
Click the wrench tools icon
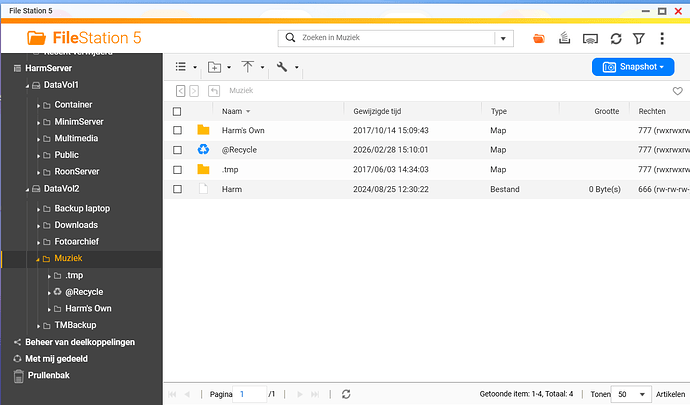point(282,66)
